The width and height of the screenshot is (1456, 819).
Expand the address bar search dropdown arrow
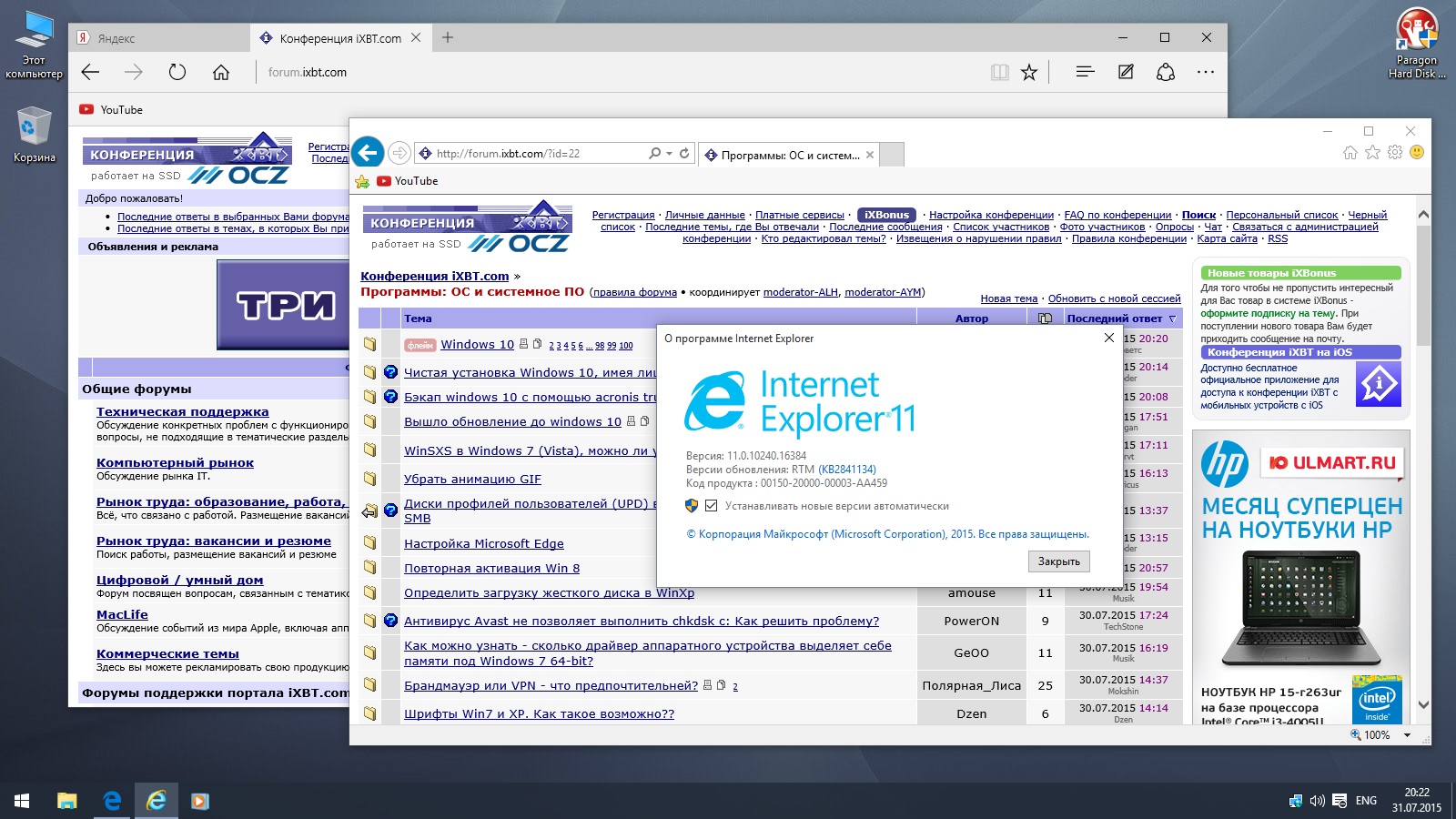coord(670,154)
